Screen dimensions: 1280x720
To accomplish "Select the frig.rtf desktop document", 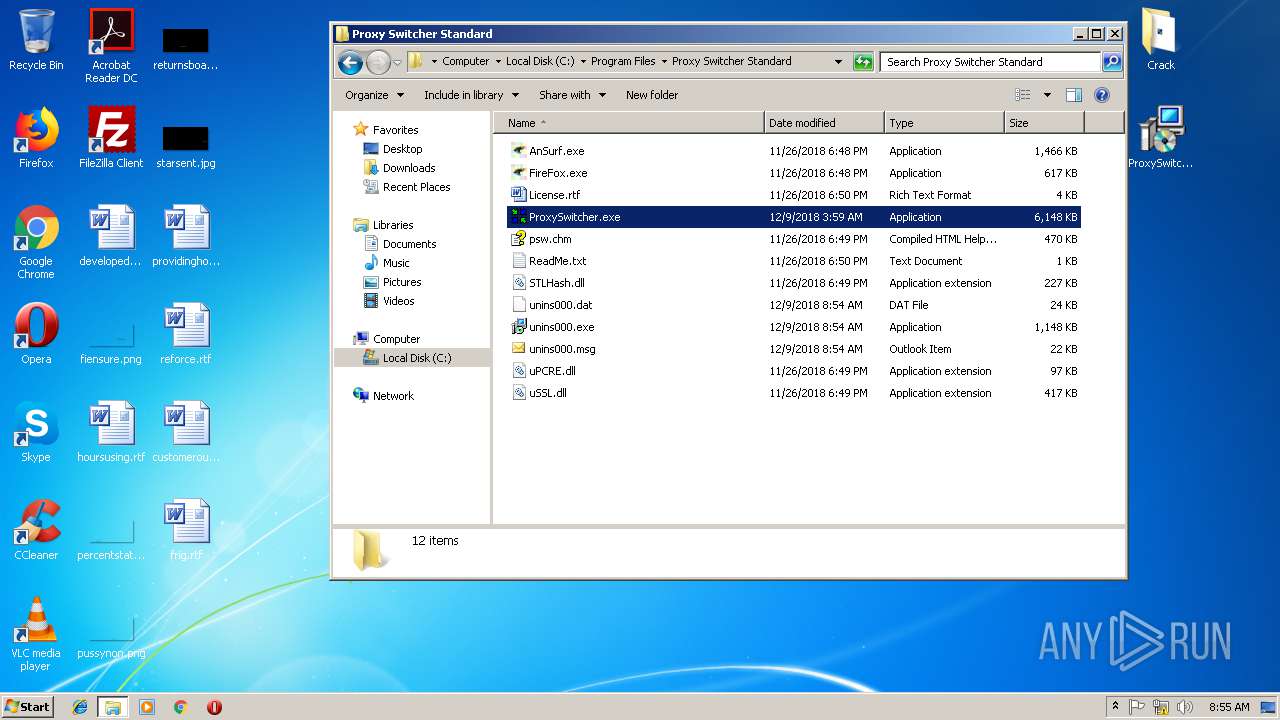I will click(186, 530).
